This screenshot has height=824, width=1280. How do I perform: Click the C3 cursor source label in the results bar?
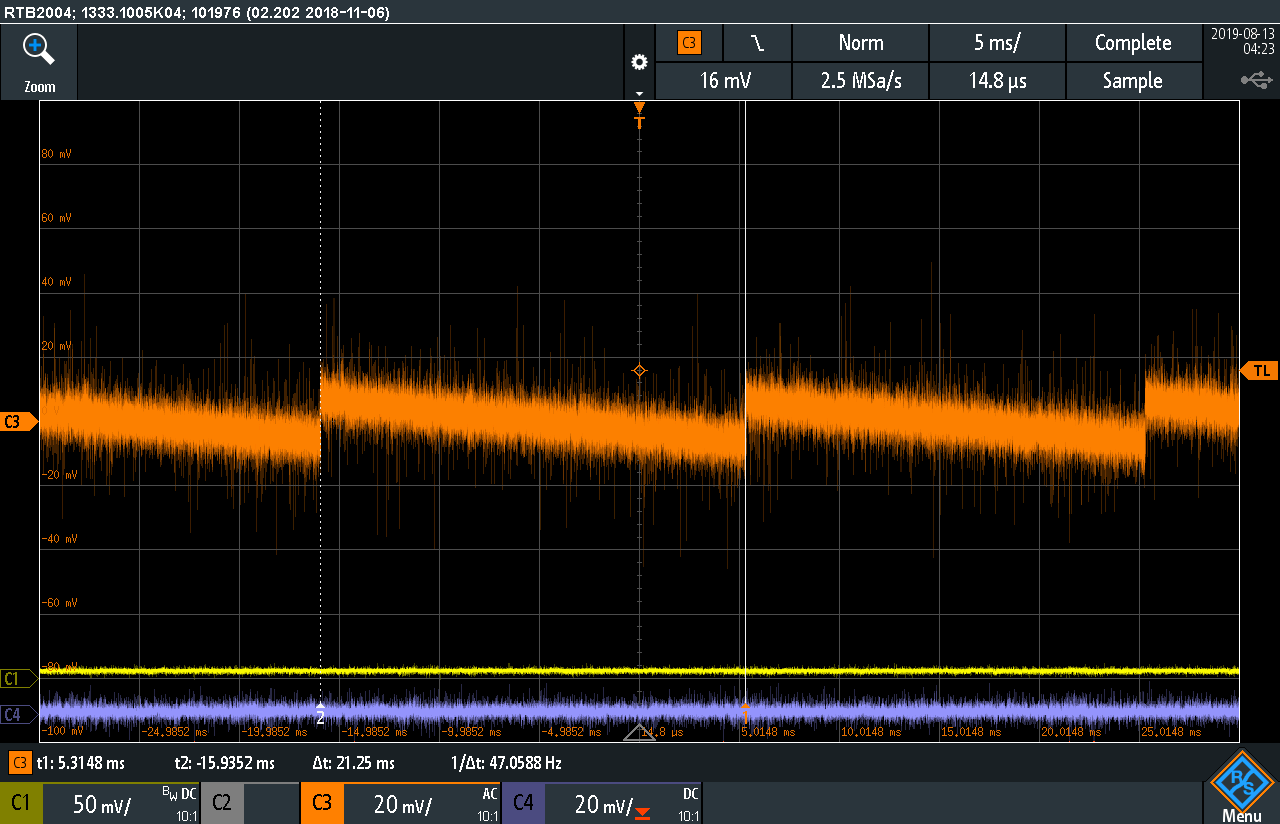(x=19, y=763)
